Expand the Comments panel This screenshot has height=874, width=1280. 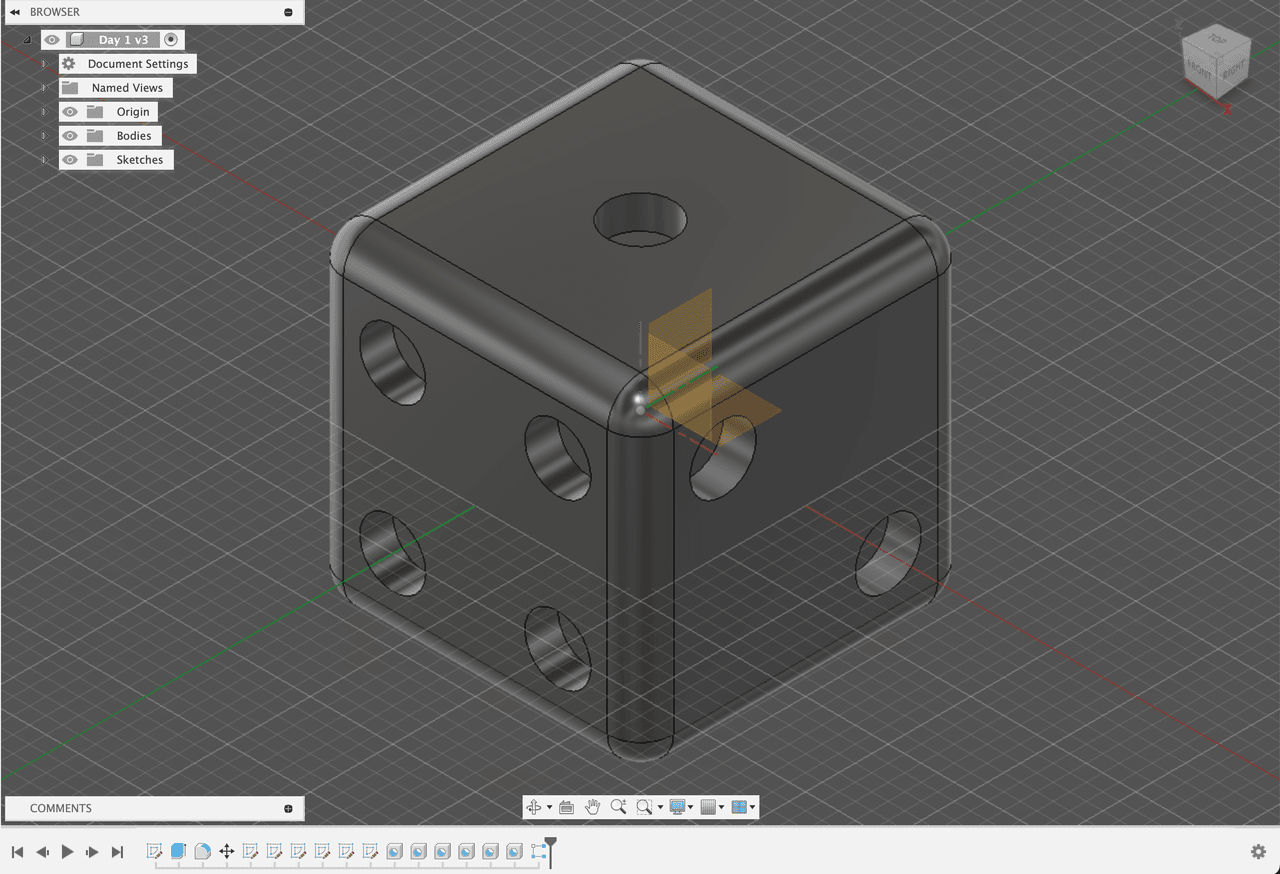[288, 808]
